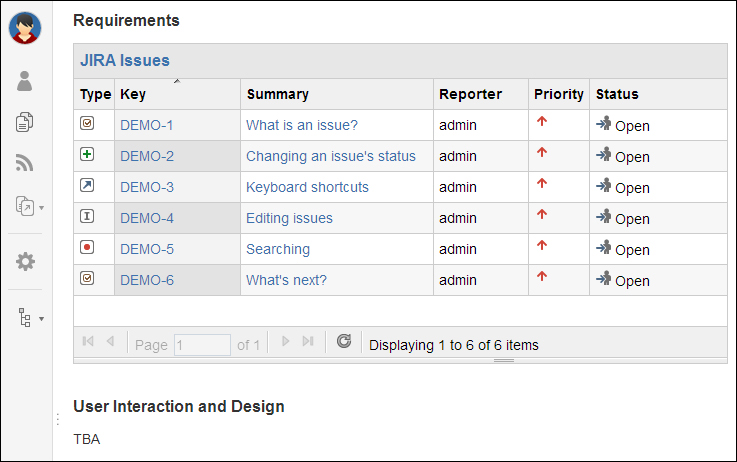This screenshot has height=462, width=737.
Task: Click the JIRA Issues title link
Action: click(125, 60)
